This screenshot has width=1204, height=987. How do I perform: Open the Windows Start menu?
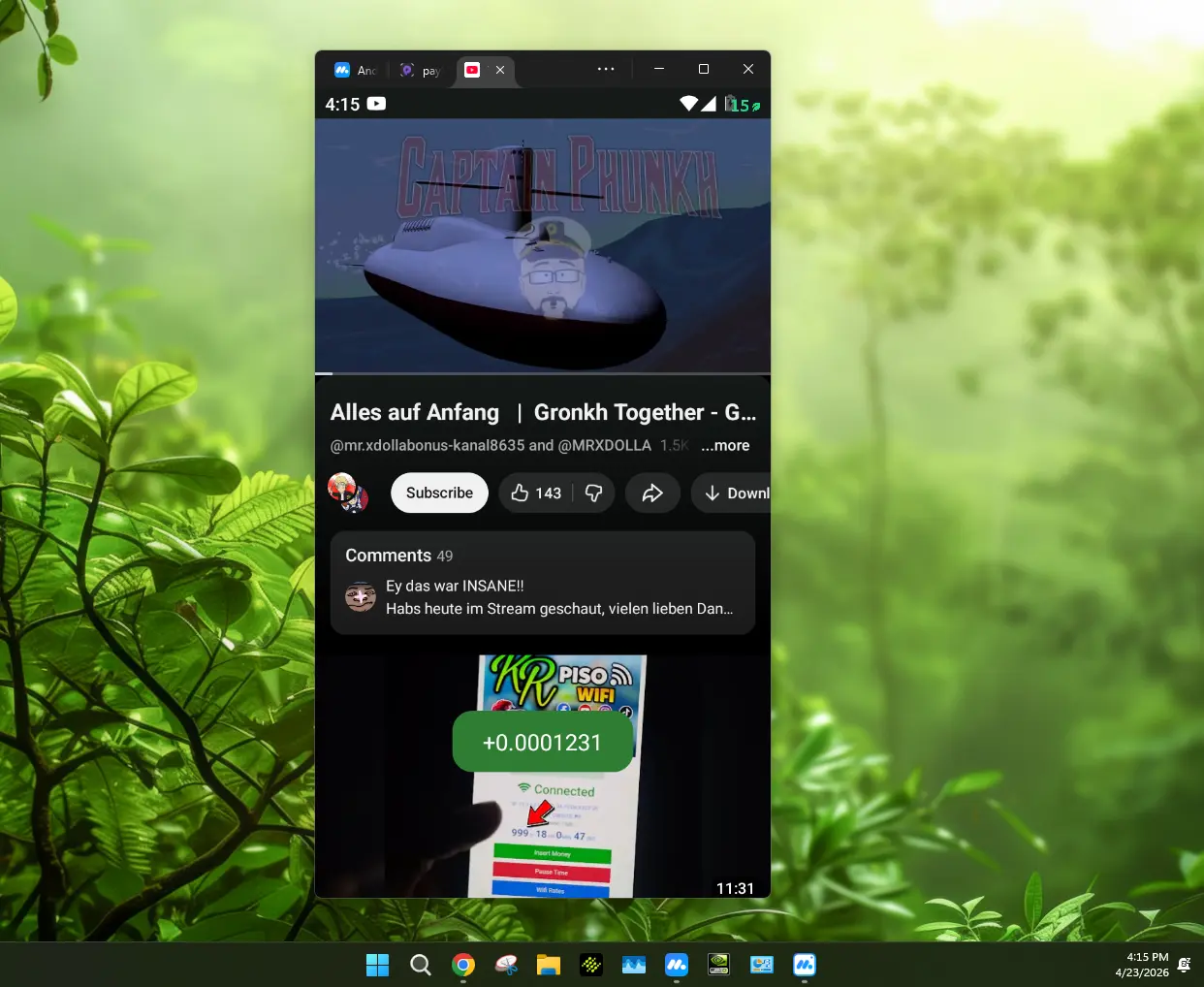(x=377, y=965)
